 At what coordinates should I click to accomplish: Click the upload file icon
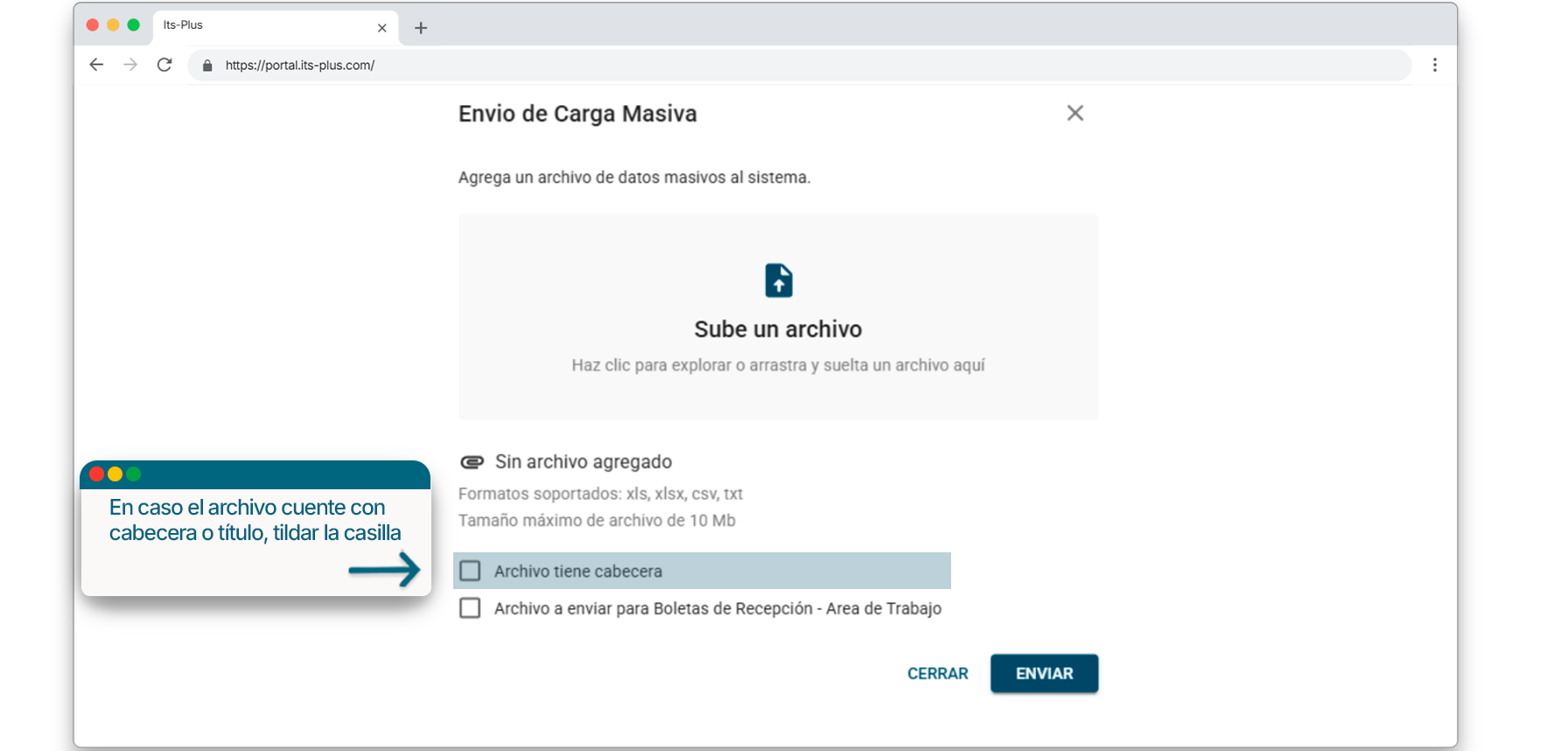click(778, 281)
